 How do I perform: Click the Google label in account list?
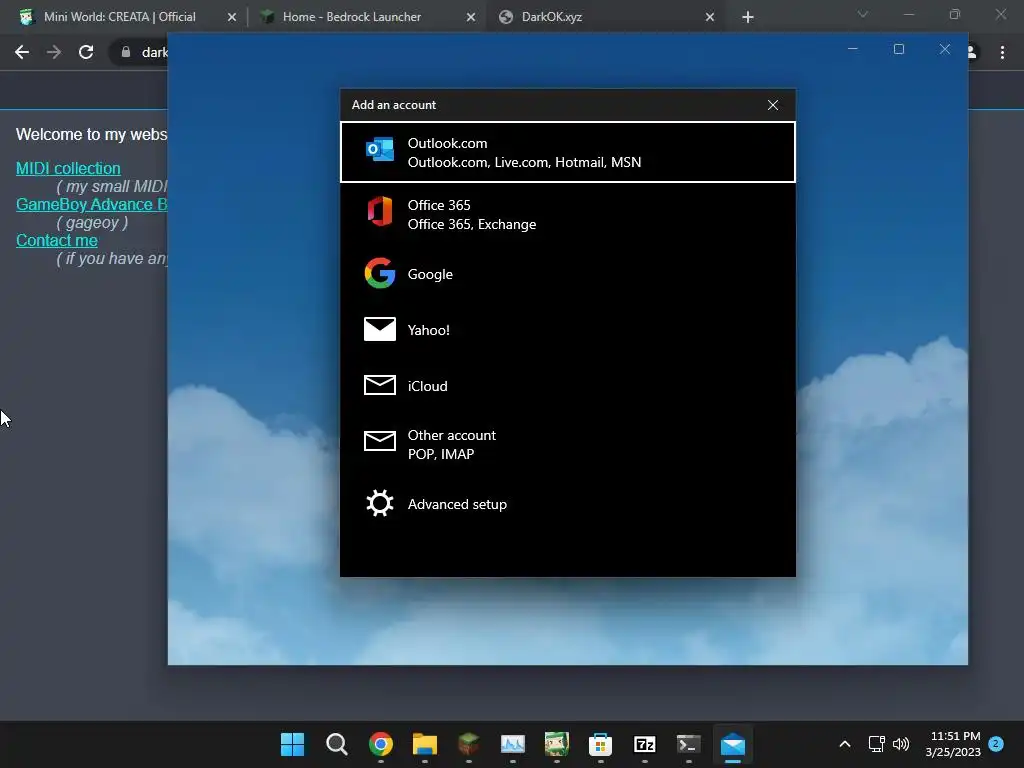pos(430,274)
